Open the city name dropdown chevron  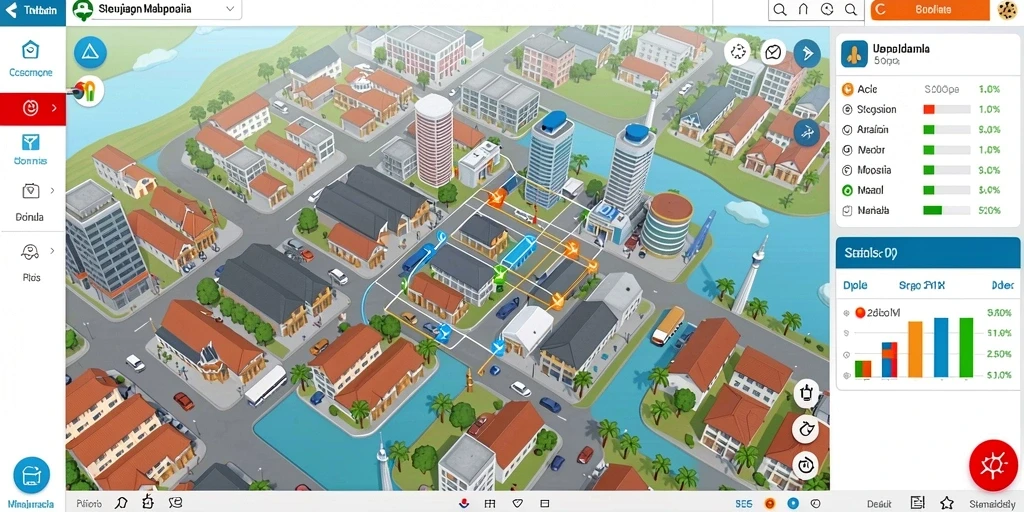tap(230, 9)
